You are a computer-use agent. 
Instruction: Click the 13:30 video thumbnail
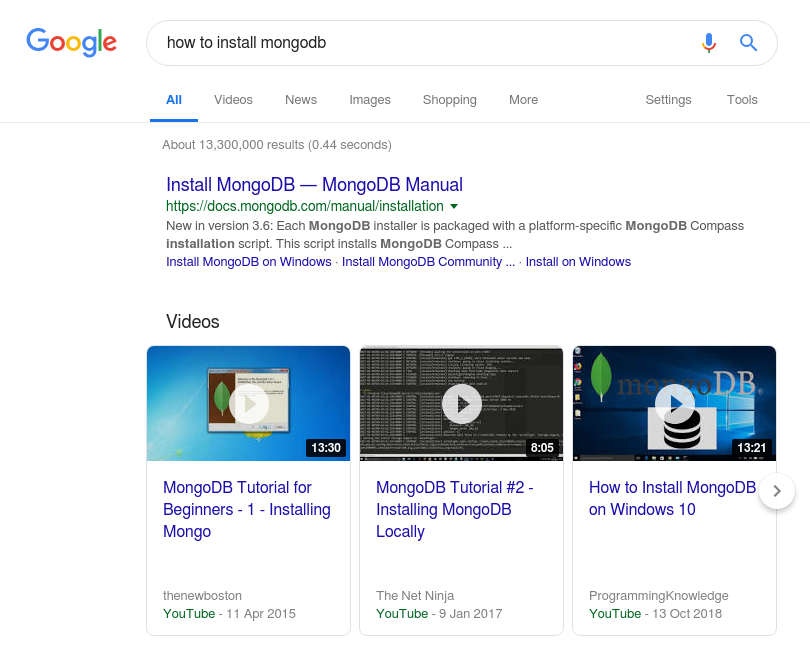(248, 403)
